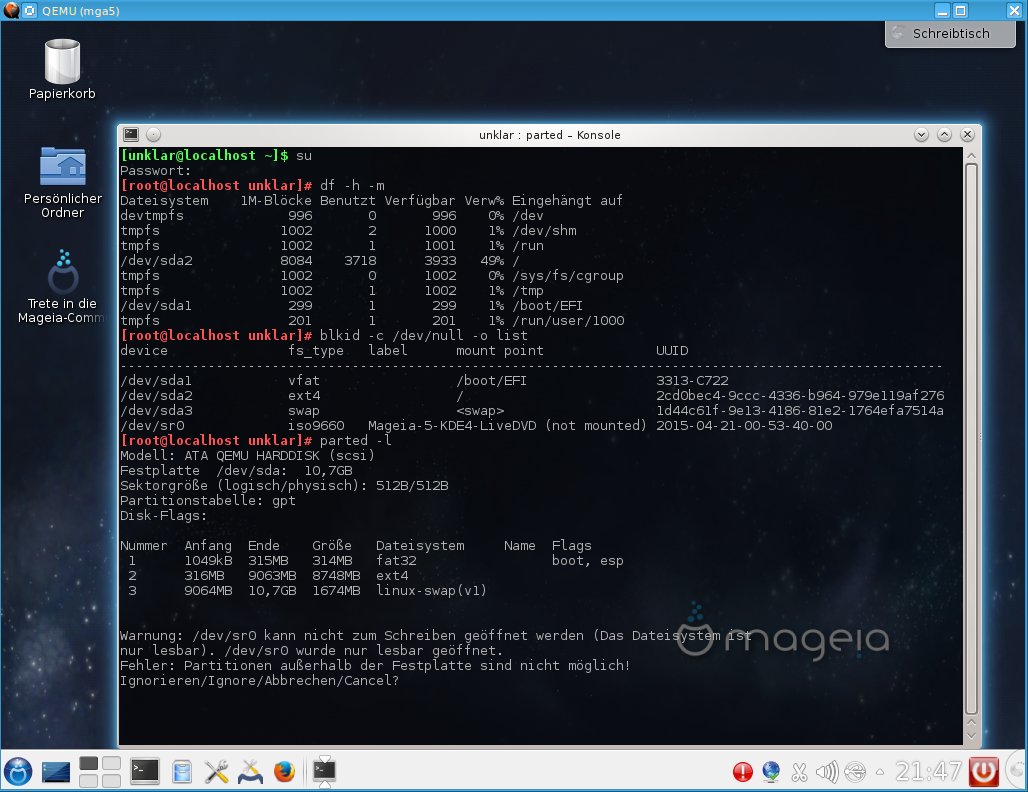
Task: Click the red update alert tray icon
Action: pyautogui.click(x=743, y=772)
